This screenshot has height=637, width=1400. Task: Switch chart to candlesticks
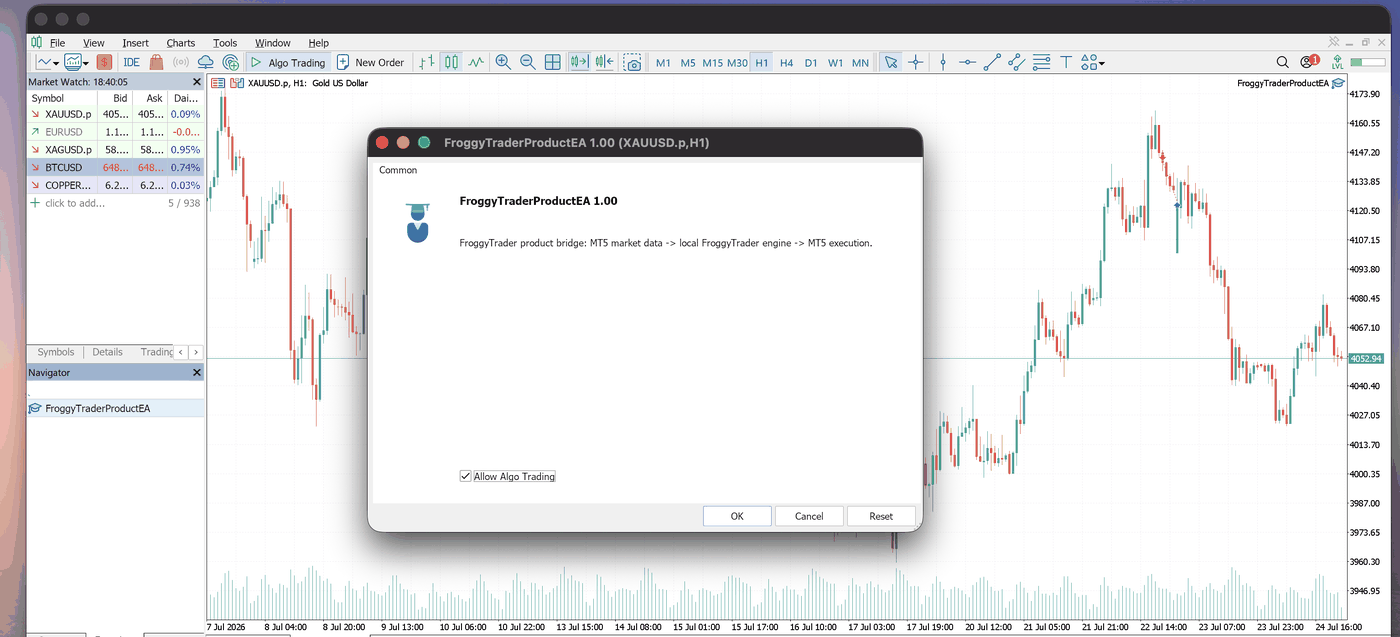point(451,62)
